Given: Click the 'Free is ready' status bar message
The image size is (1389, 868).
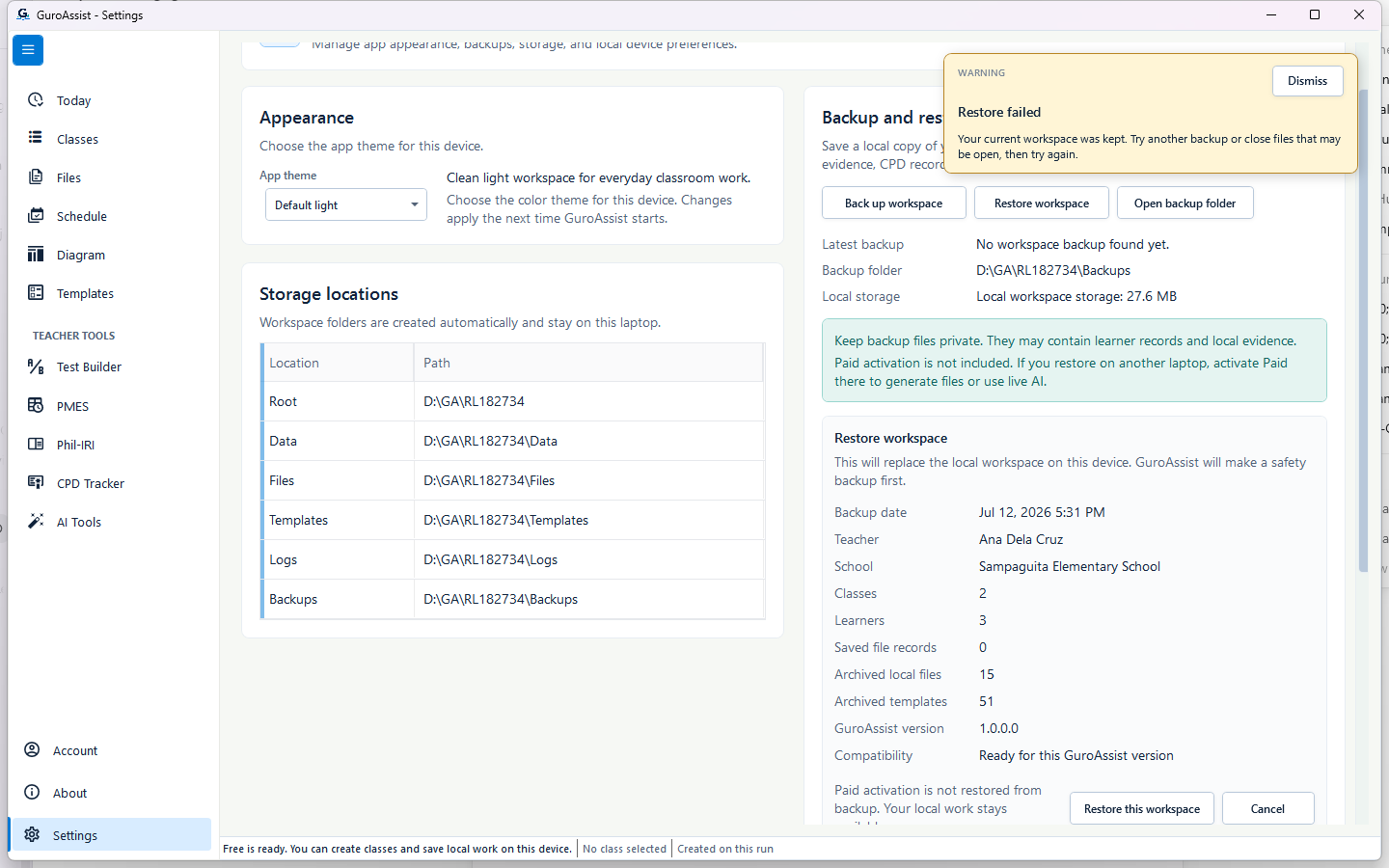Looking at the screenshot, I should tap(397, 849).
